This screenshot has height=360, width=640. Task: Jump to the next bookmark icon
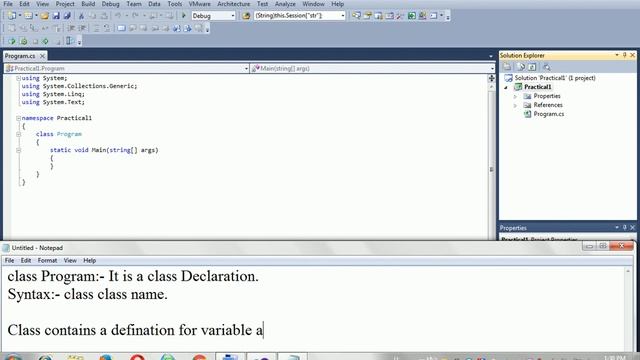point(143,28)
